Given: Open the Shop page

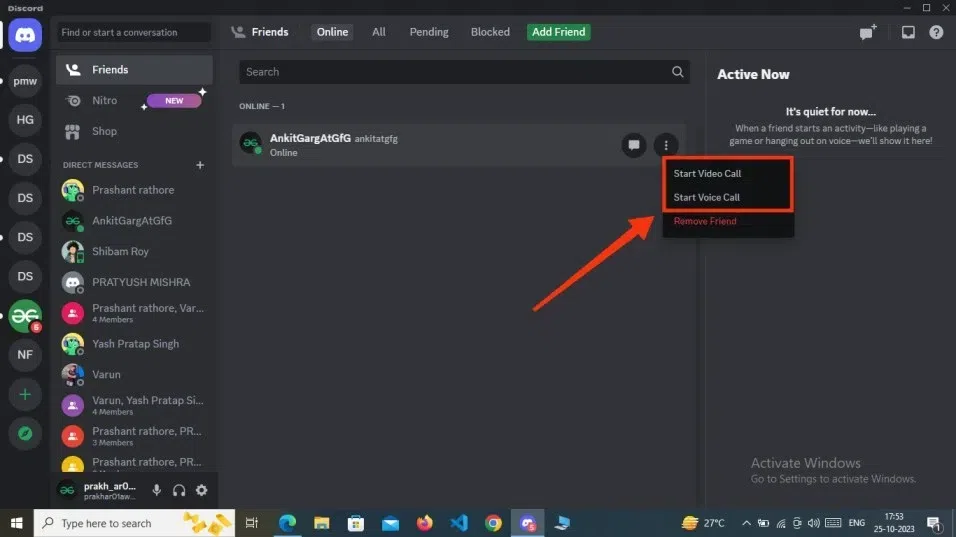Looking at the screenshot, I should (134, 131).
